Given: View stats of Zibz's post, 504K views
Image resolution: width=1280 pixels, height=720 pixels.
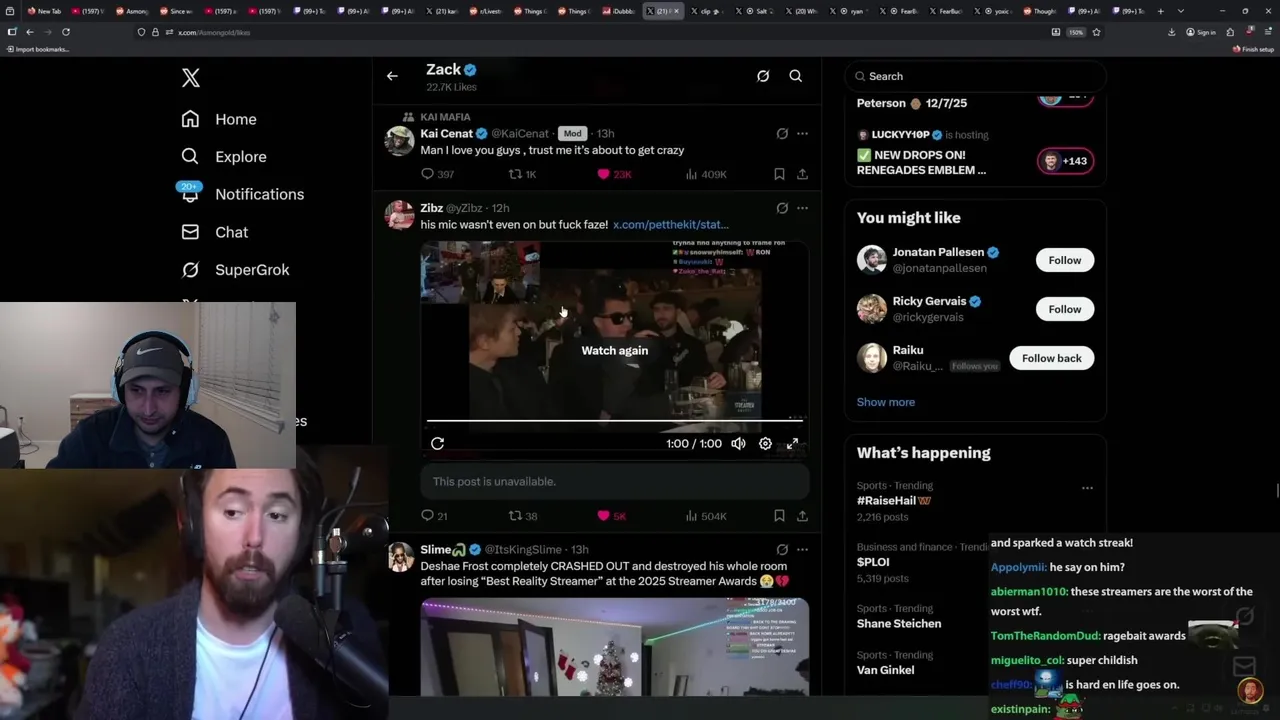Looking at the screenshot, I should click(706, 516).
